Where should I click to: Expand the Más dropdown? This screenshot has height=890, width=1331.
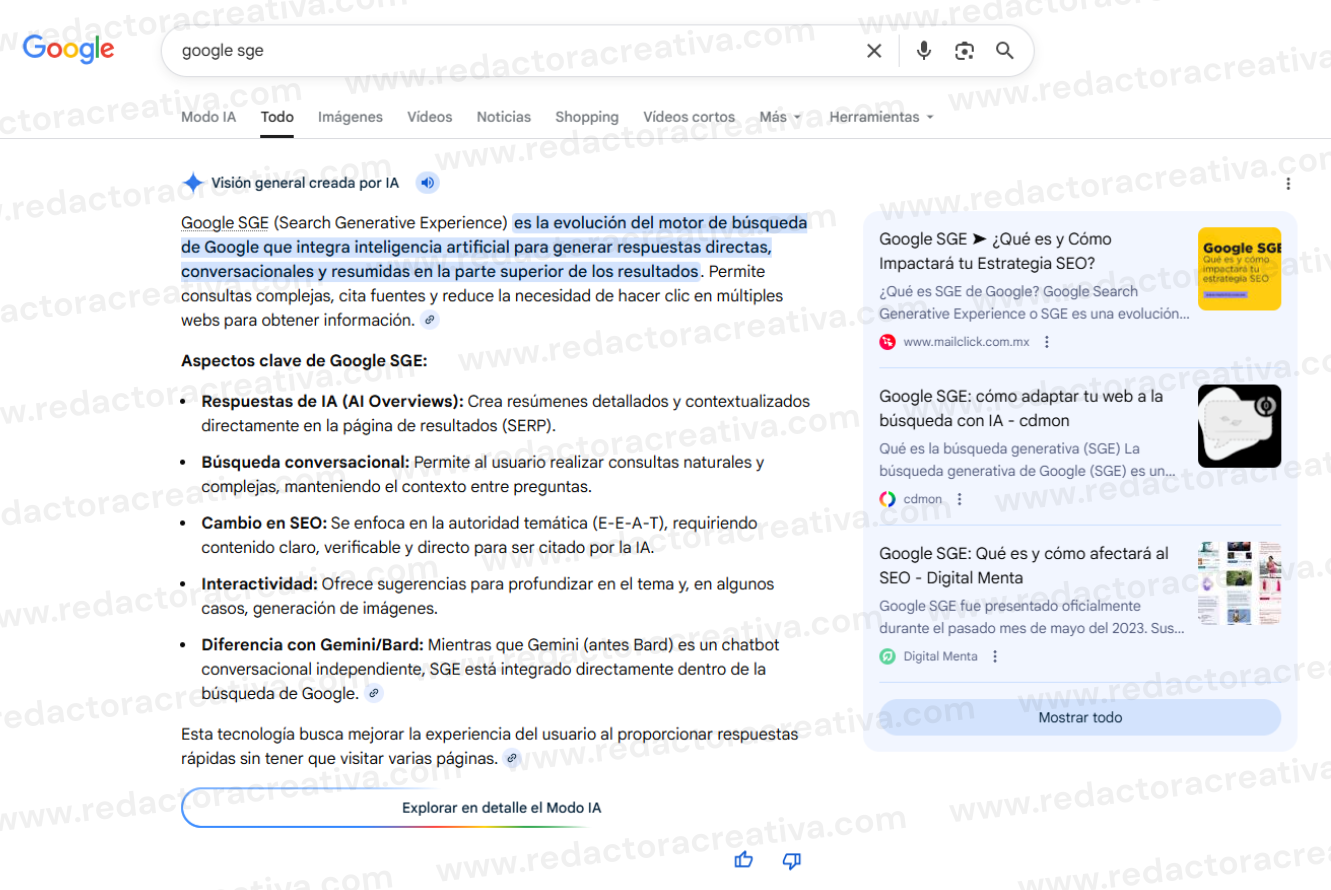click(x=780, y=117)
